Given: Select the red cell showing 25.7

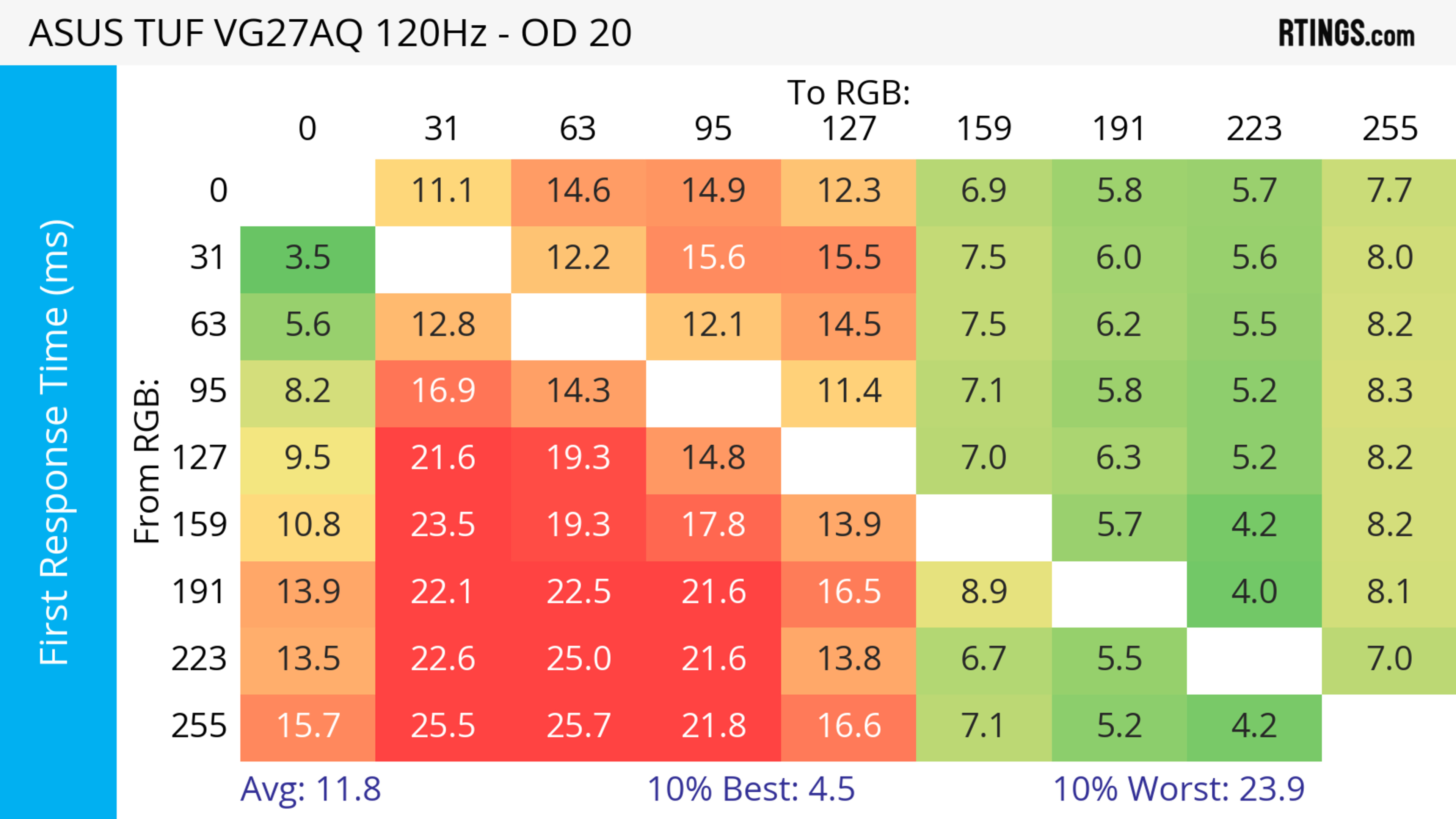Looking at the screenshot, I should click(578, 727).
